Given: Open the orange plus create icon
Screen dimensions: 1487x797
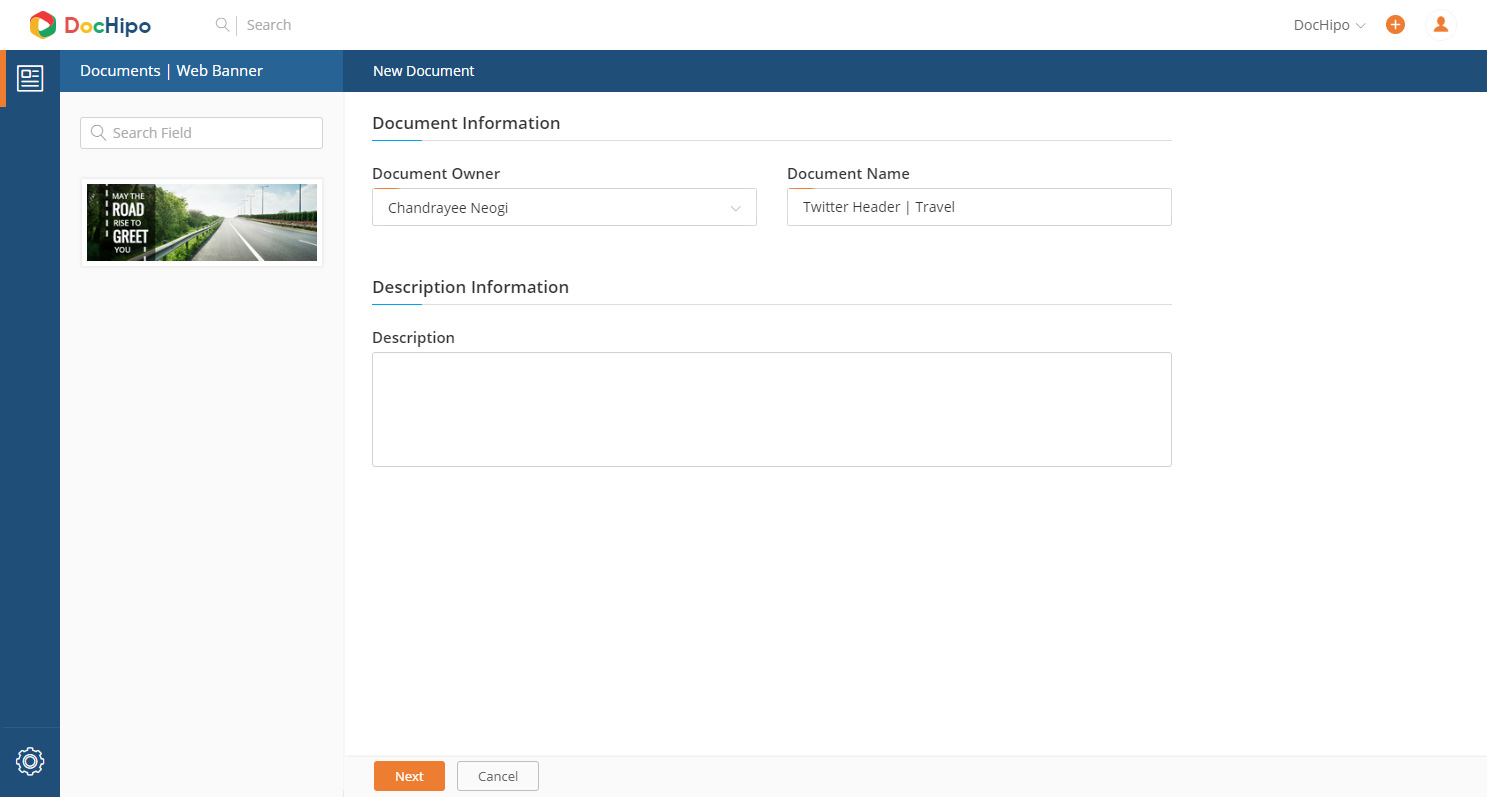Looking at the screenshot, I should pyautogui.click(x=1395, y=25).
